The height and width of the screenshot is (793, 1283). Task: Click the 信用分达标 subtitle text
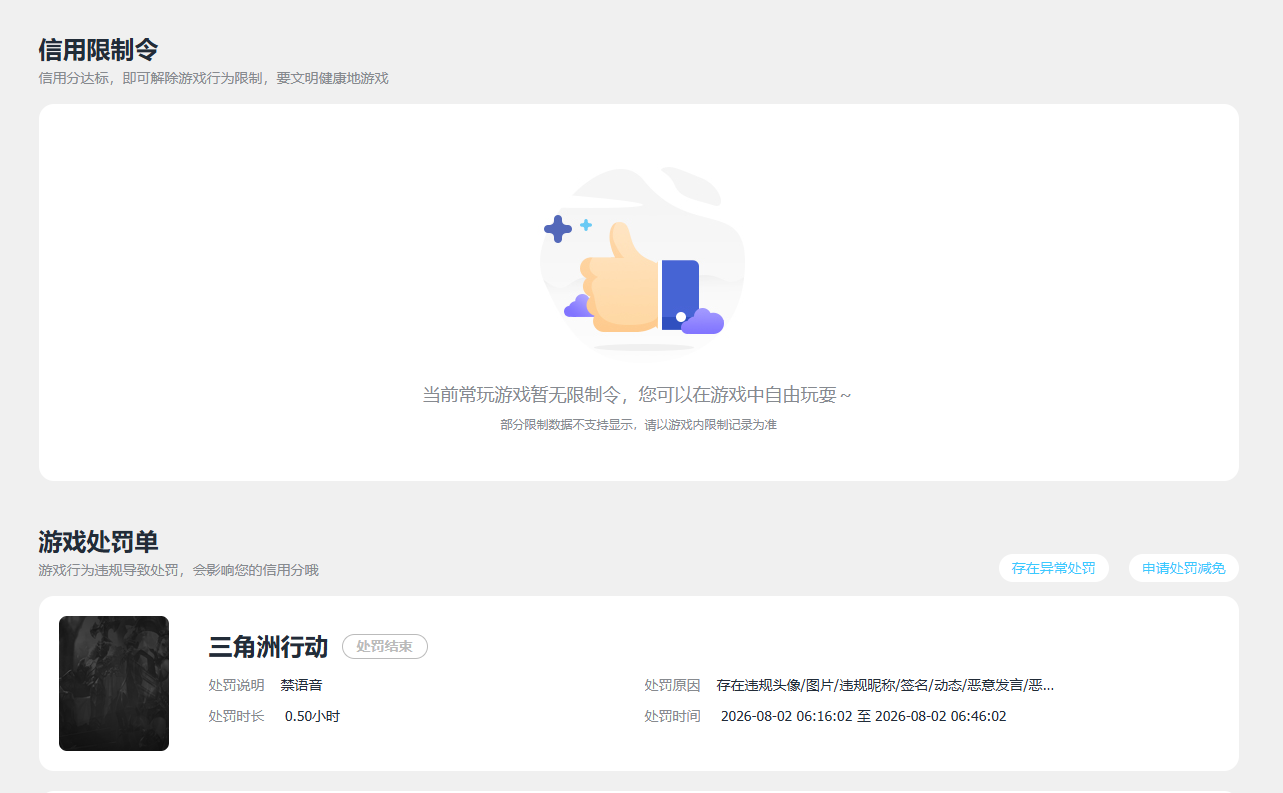click(213, 78)
